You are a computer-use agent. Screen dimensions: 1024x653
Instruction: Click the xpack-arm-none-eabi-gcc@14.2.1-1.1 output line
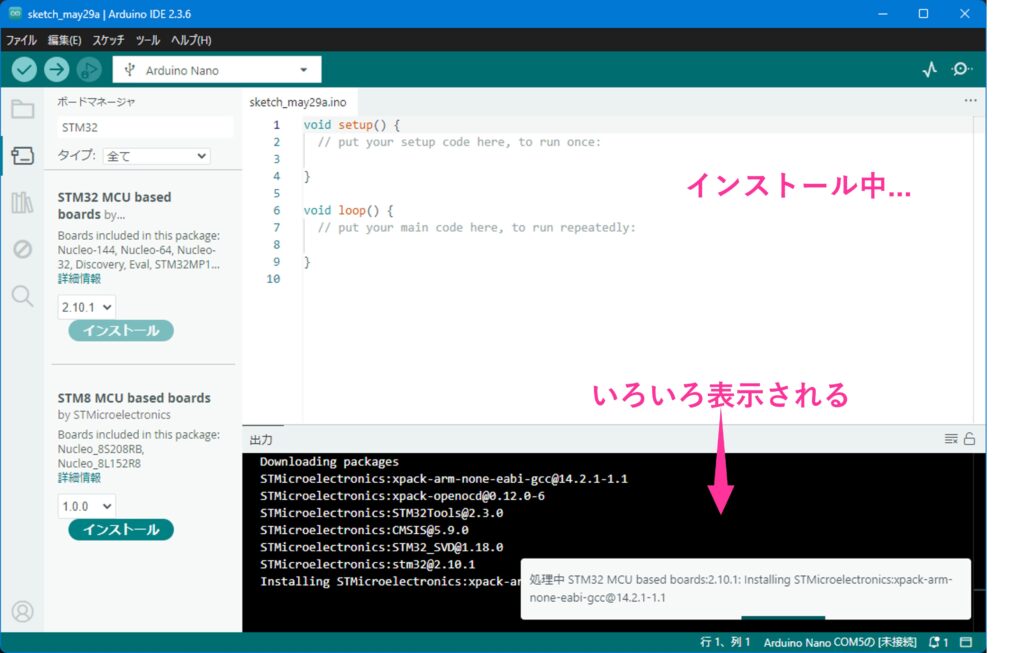pos(443,479)
